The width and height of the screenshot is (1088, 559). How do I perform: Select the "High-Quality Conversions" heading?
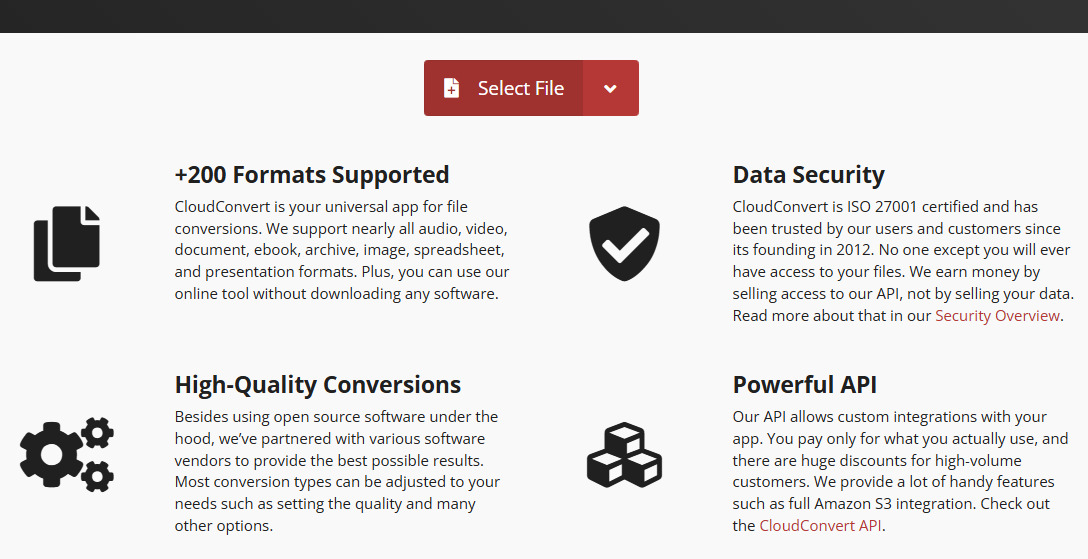point(317,385)
